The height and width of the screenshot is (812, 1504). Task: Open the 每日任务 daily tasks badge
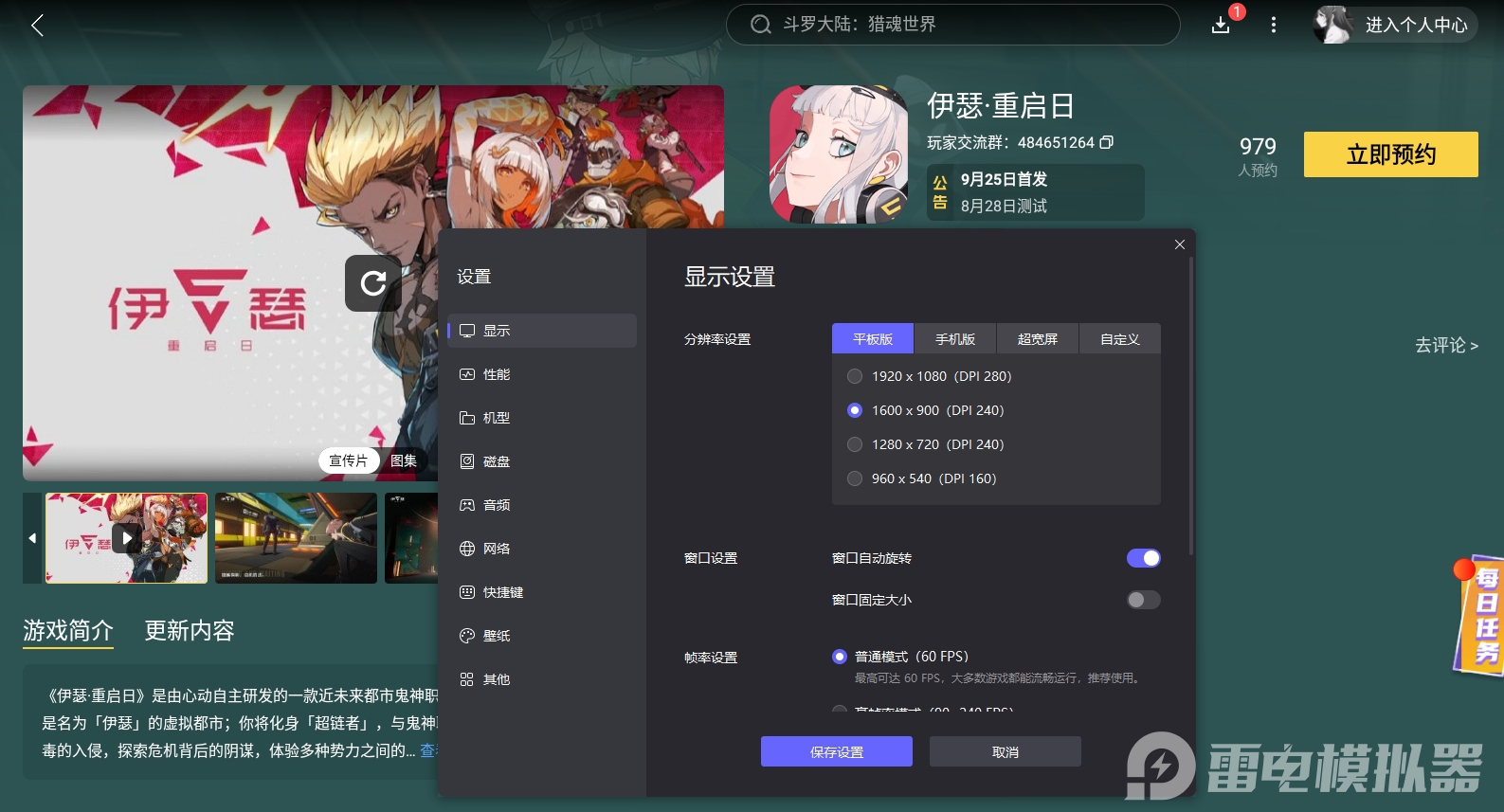tap(1481, 614)
